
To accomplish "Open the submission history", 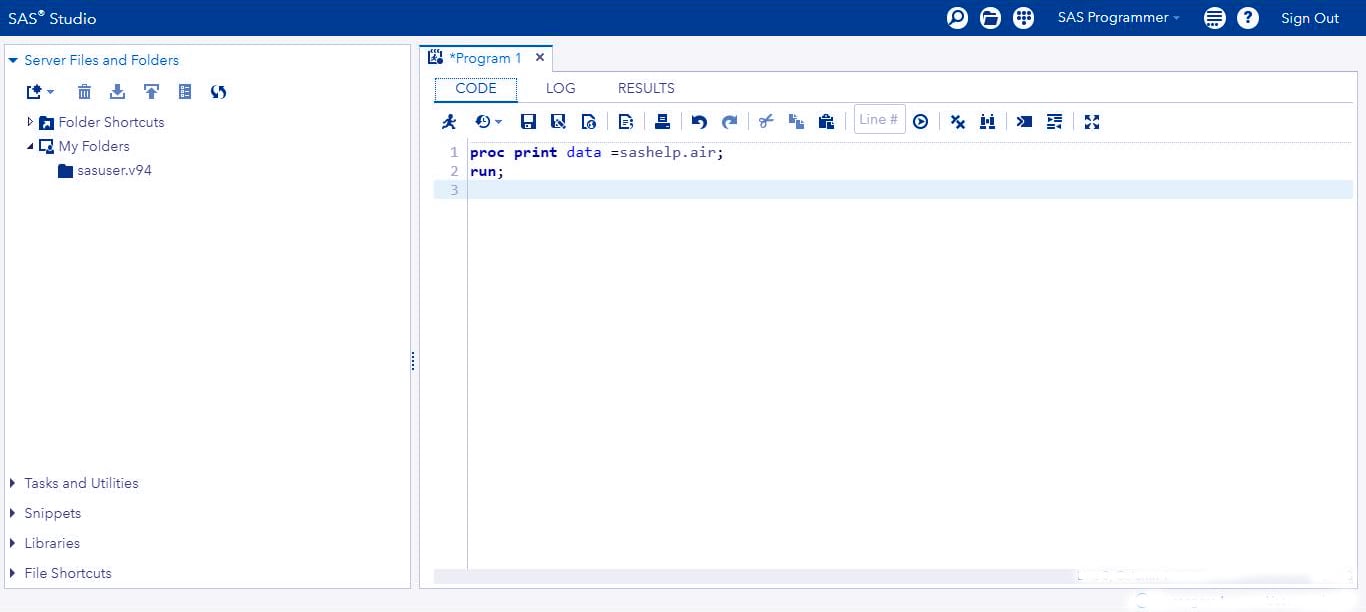I will (x=483, y=120).
